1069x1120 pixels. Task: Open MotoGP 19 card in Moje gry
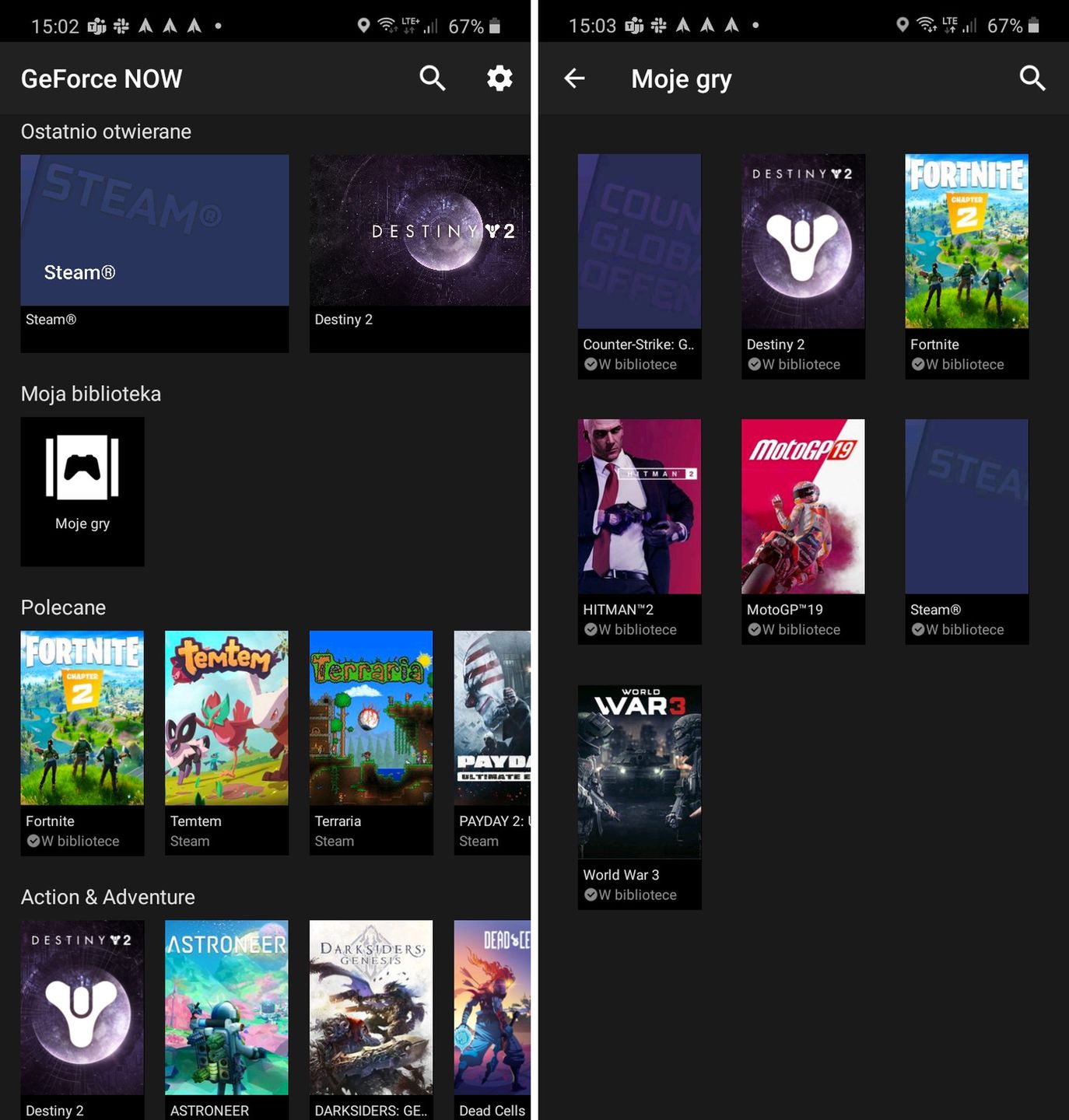[x=803, y=532]
